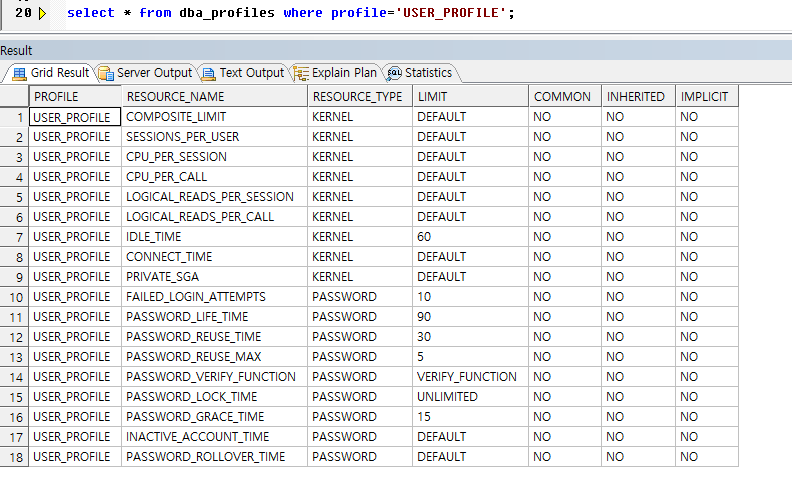Click the top-left corner cell of the grid
Image resolution: width=792 pixels, height=490 pixels.
click(x=15, y=97)
